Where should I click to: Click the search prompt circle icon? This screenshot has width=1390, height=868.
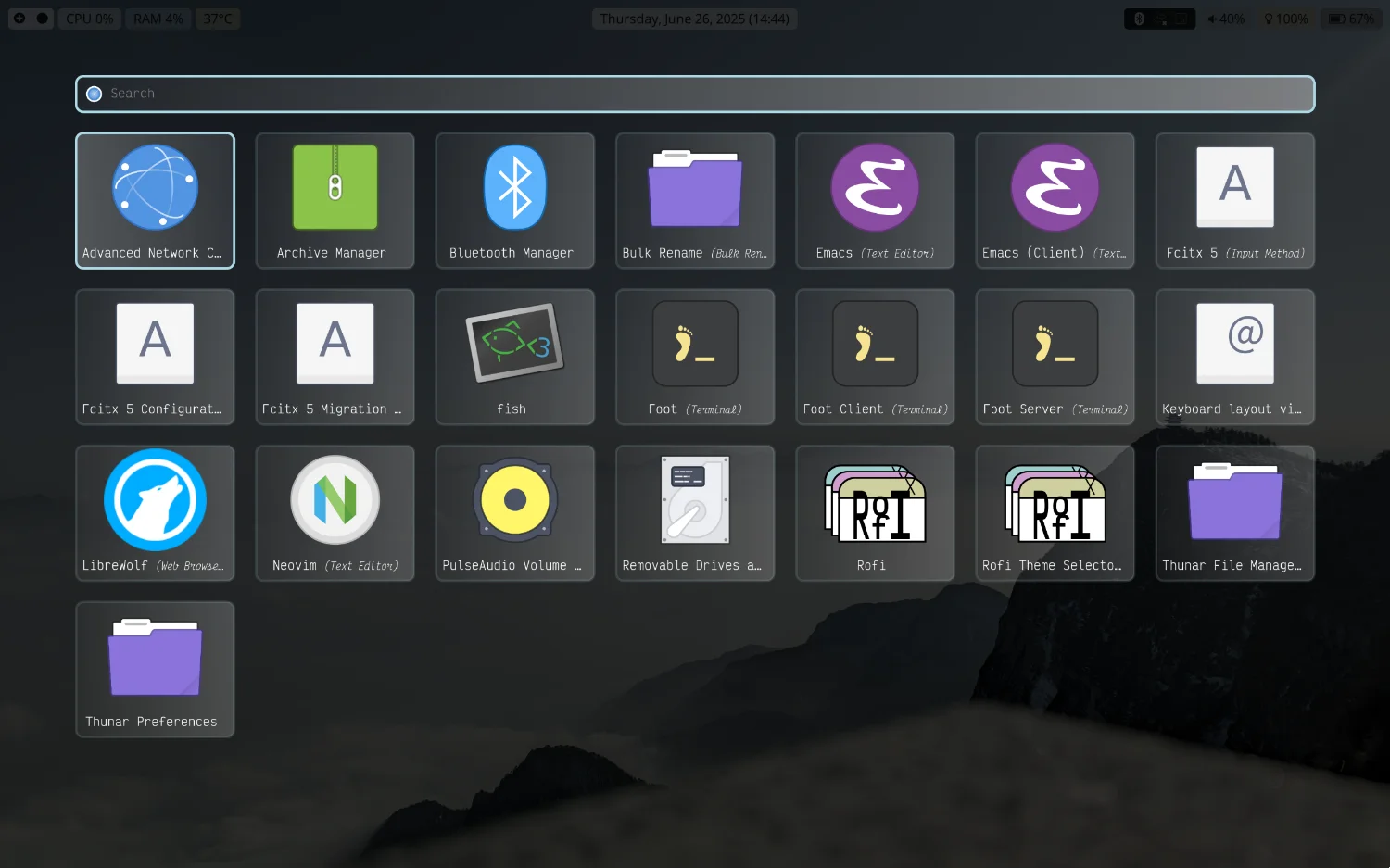click(94, 94)
